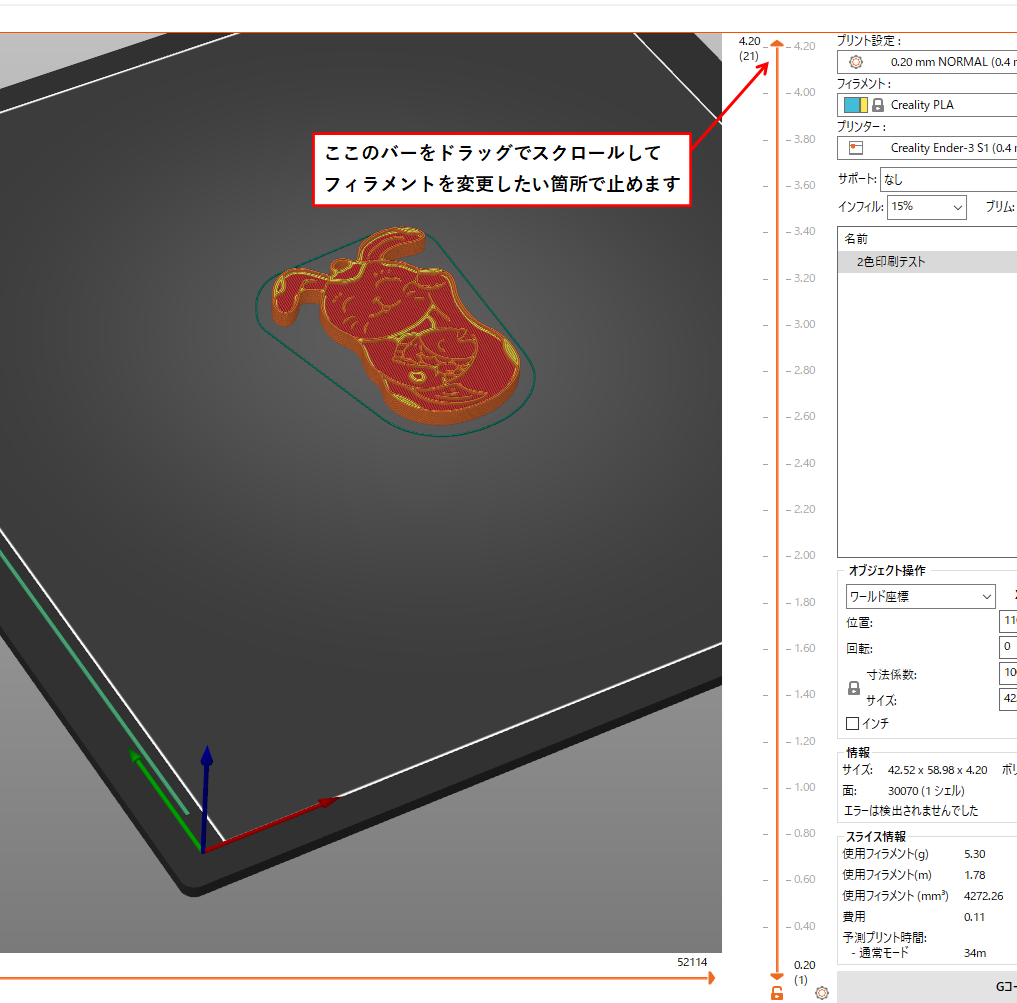Open the サポート dropdown showing なし
This screenshot has width=1017, height=1003.
pos(948,180)
